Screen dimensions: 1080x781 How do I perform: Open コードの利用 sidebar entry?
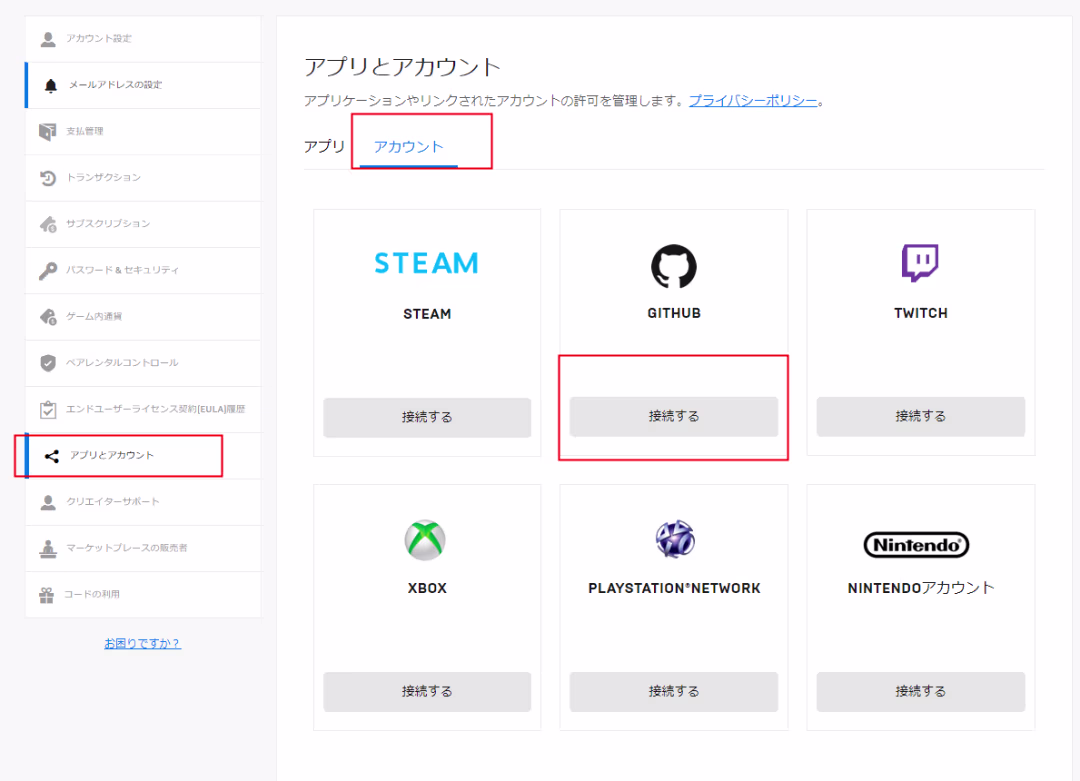pos(143,595)
